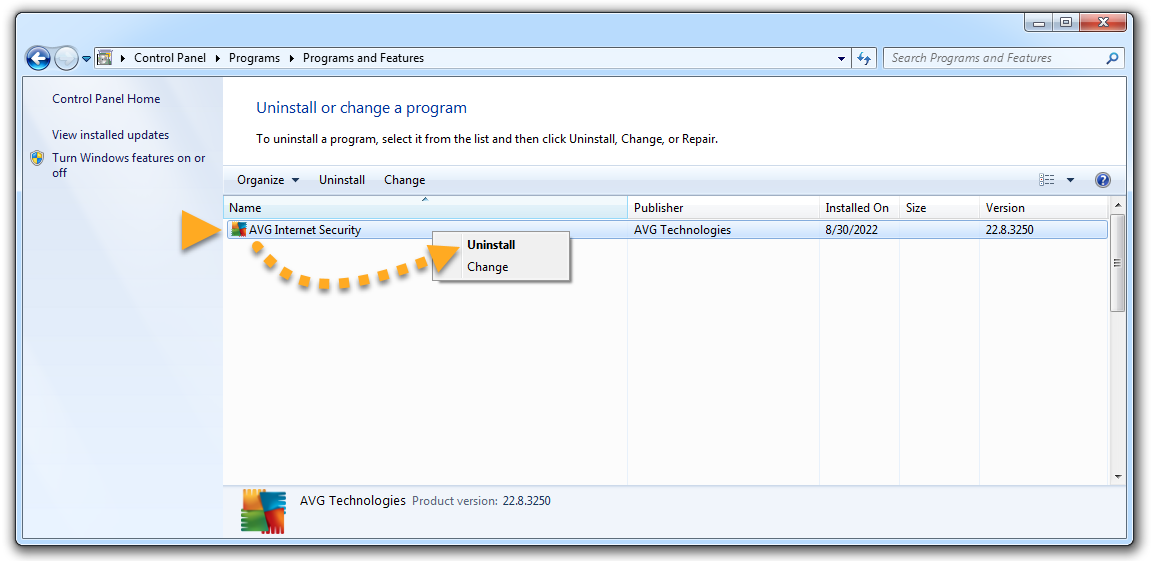
Task: Click the Search Programs and Features field
Action: click(993, 58)
